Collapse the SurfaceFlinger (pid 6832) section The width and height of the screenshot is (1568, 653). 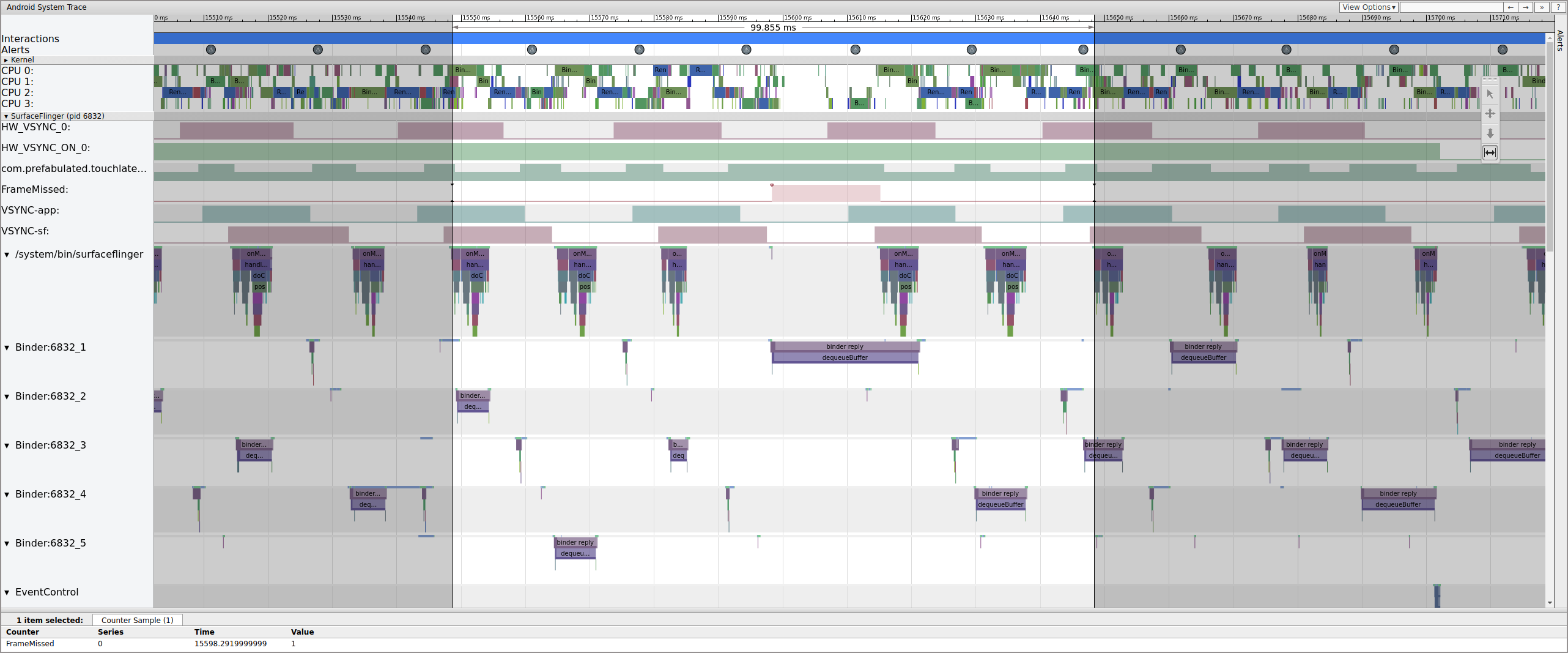coord(6,116)
